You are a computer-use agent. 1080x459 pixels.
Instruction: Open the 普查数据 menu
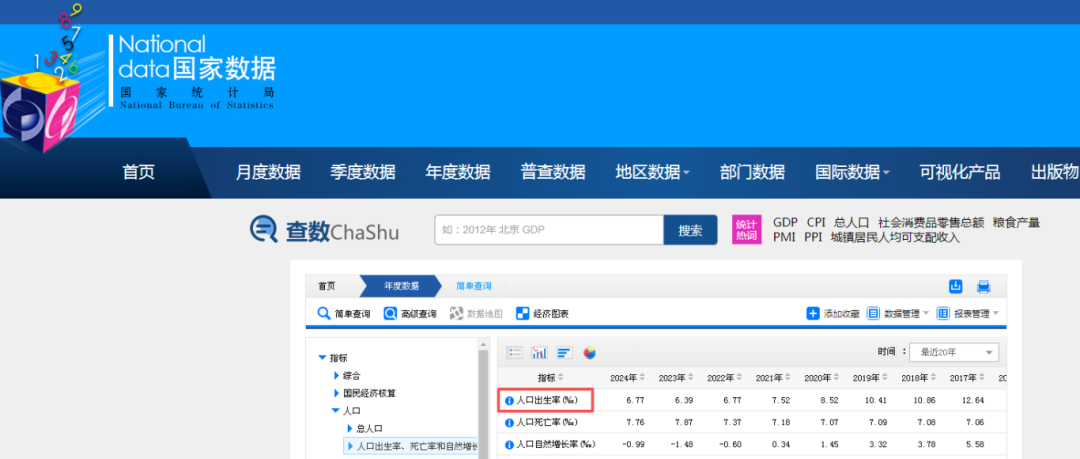[x=553, y=172]
